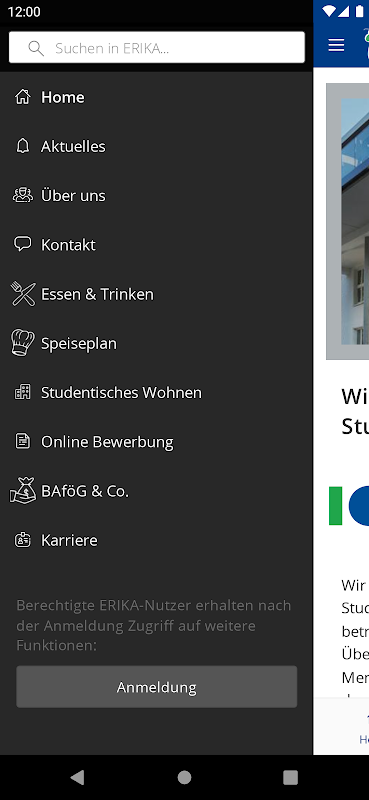Click the speech bubble icon beside Kontakt
This screenshot has width=369, height=800.
(x=22, y=244)
